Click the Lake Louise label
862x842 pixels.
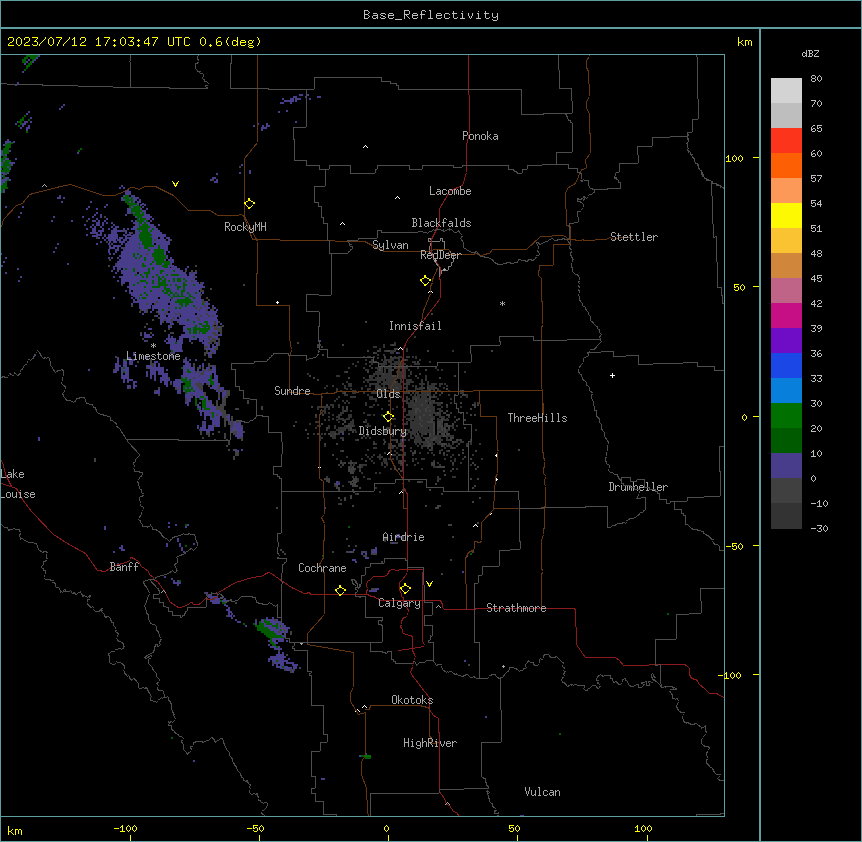pyautogui.click(x=16, y=484)
